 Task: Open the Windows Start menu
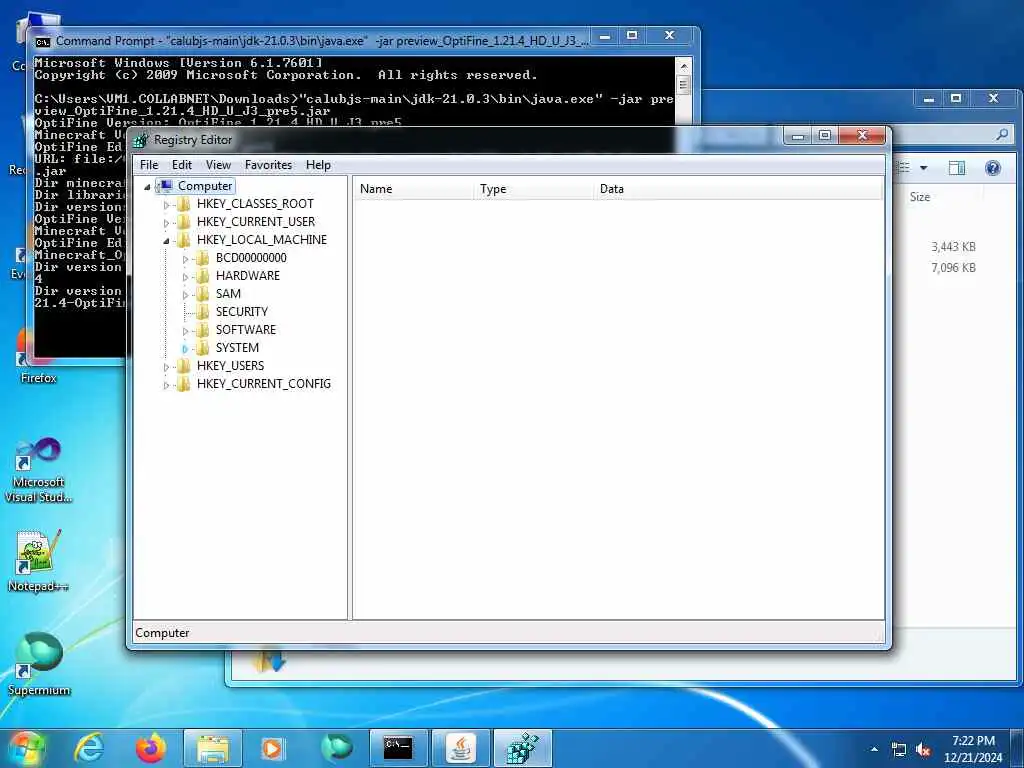[26, 748]
